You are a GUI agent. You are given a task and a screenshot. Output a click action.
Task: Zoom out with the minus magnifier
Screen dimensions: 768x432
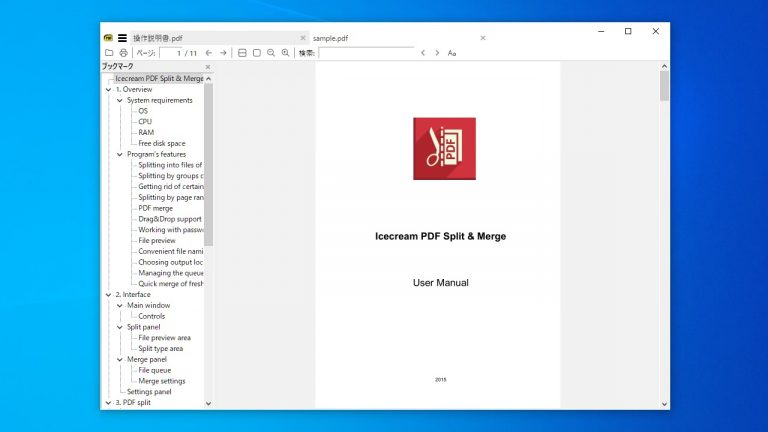coord(271,53)
